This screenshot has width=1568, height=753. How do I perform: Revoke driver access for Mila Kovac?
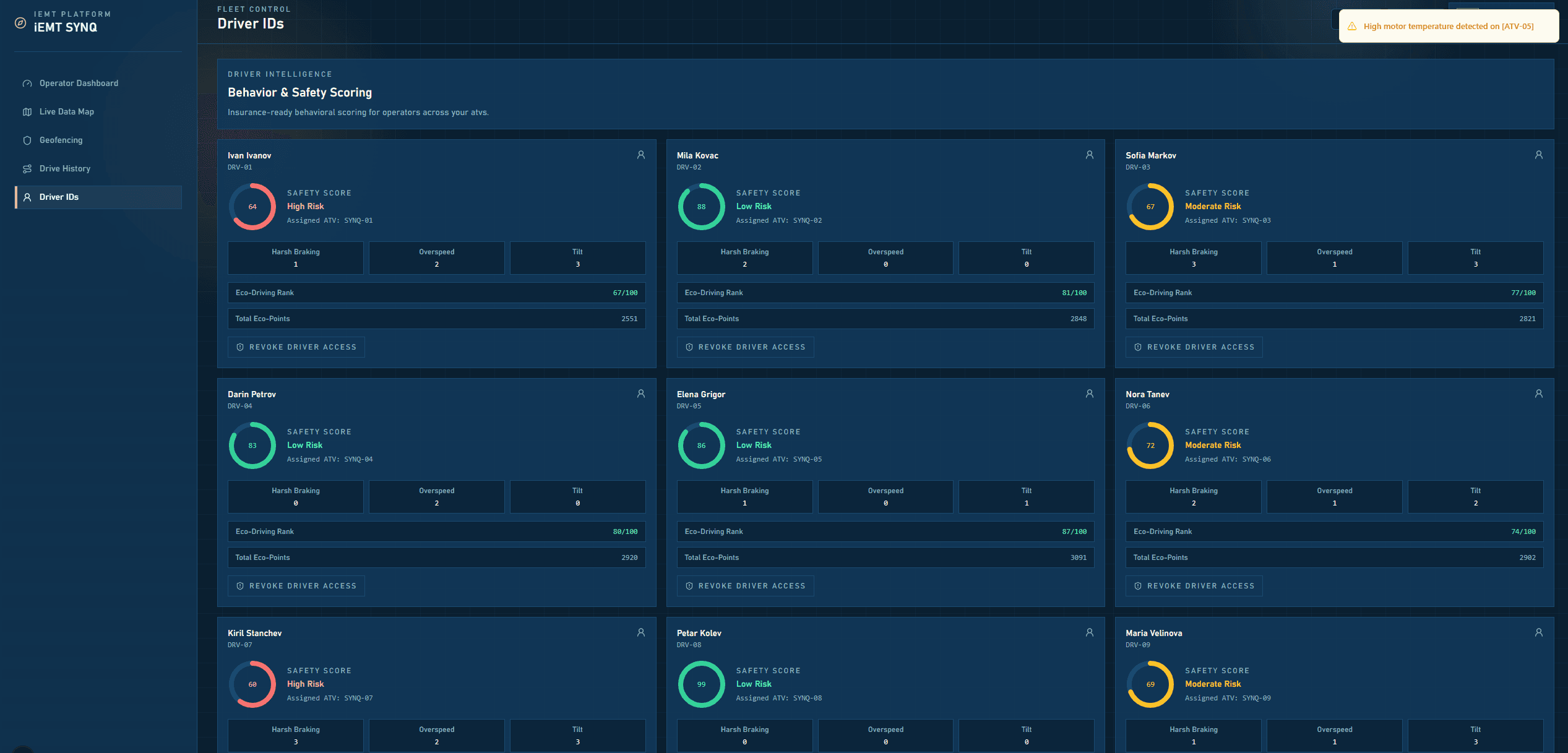(745, 347)
